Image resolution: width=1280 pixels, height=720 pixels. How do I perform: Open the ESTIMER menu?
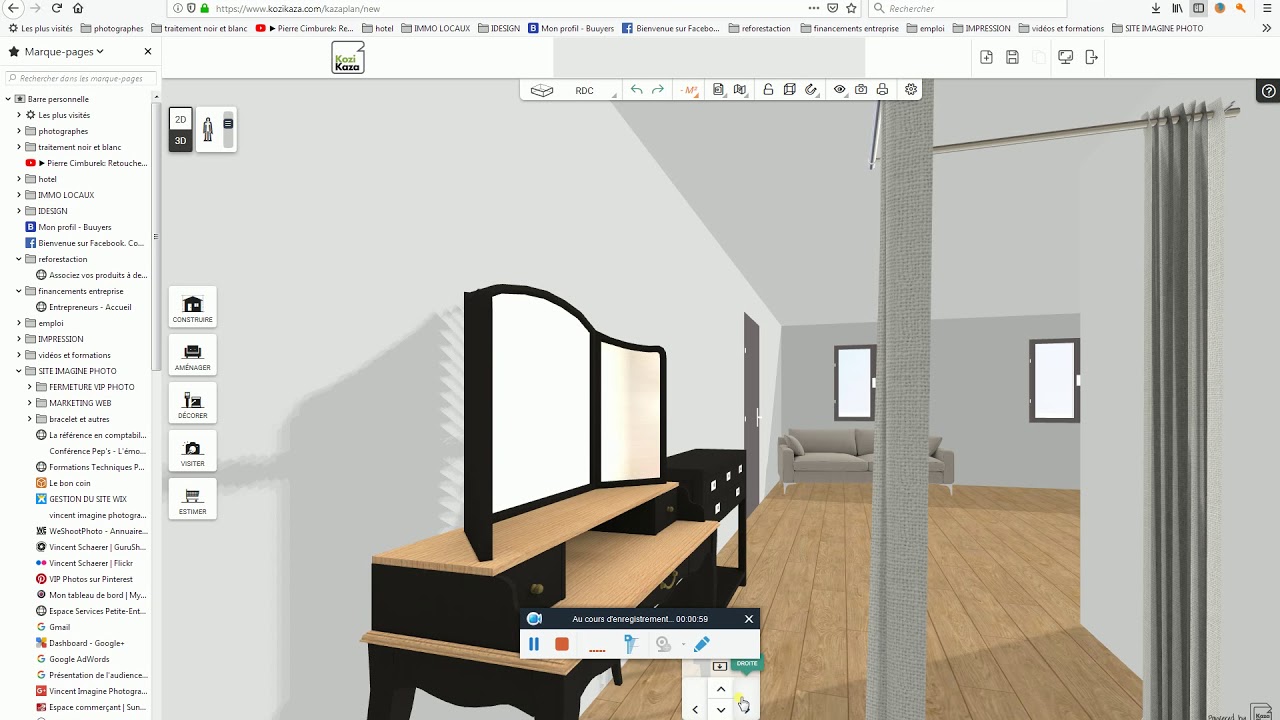click(x=192, y=501)
